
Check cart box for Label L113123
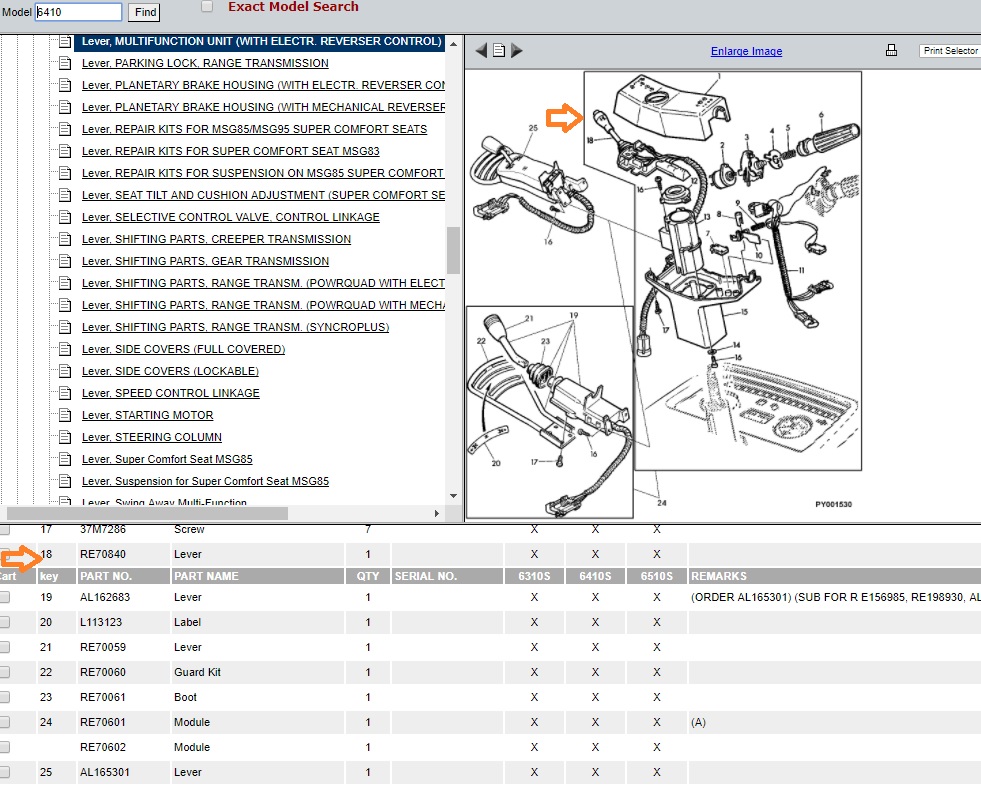tap(5, 622)
